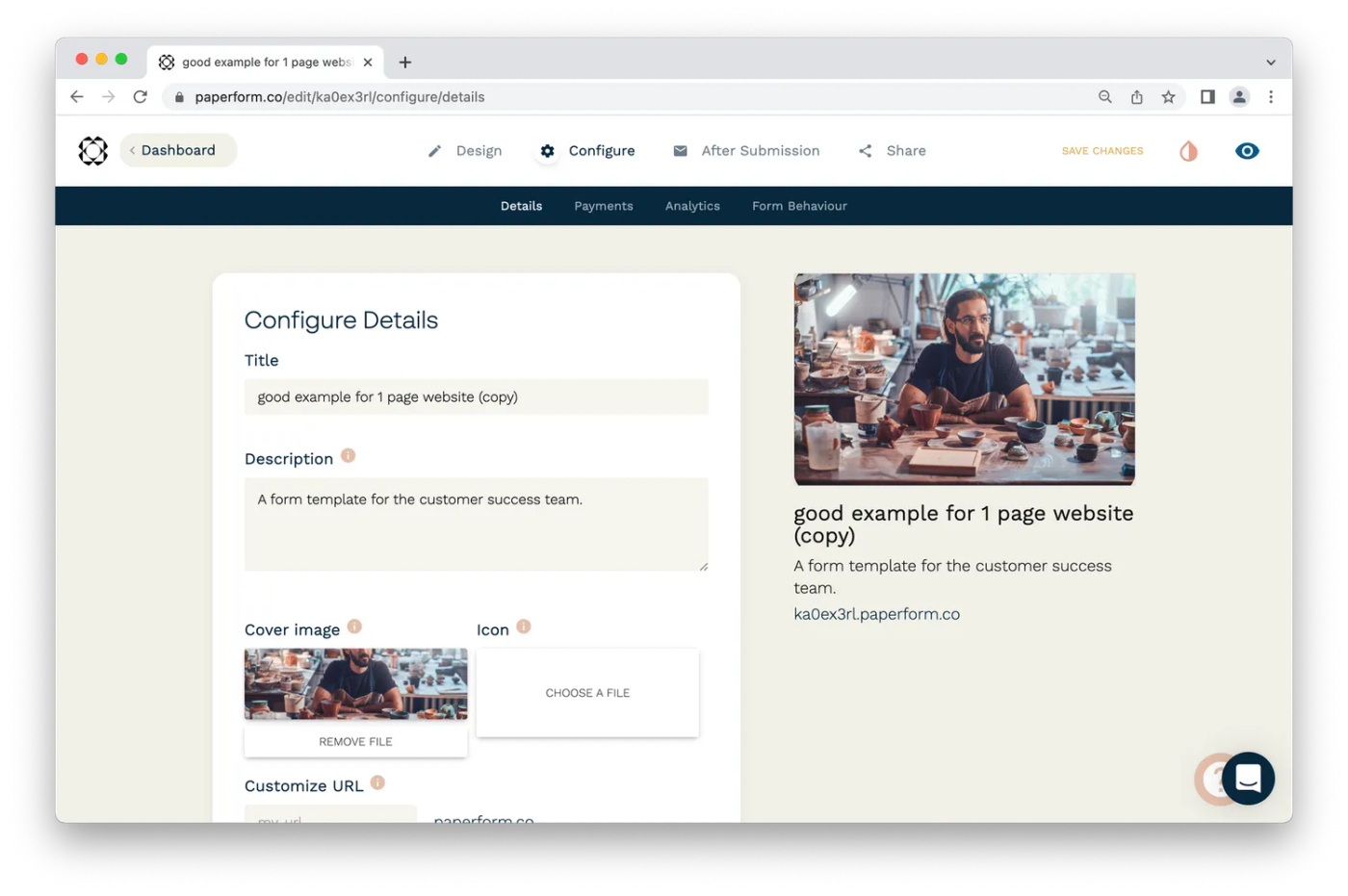Viewport: 1348px width, 896px height.
Task: Click the Cover image info icon
Action: point(354,627)
